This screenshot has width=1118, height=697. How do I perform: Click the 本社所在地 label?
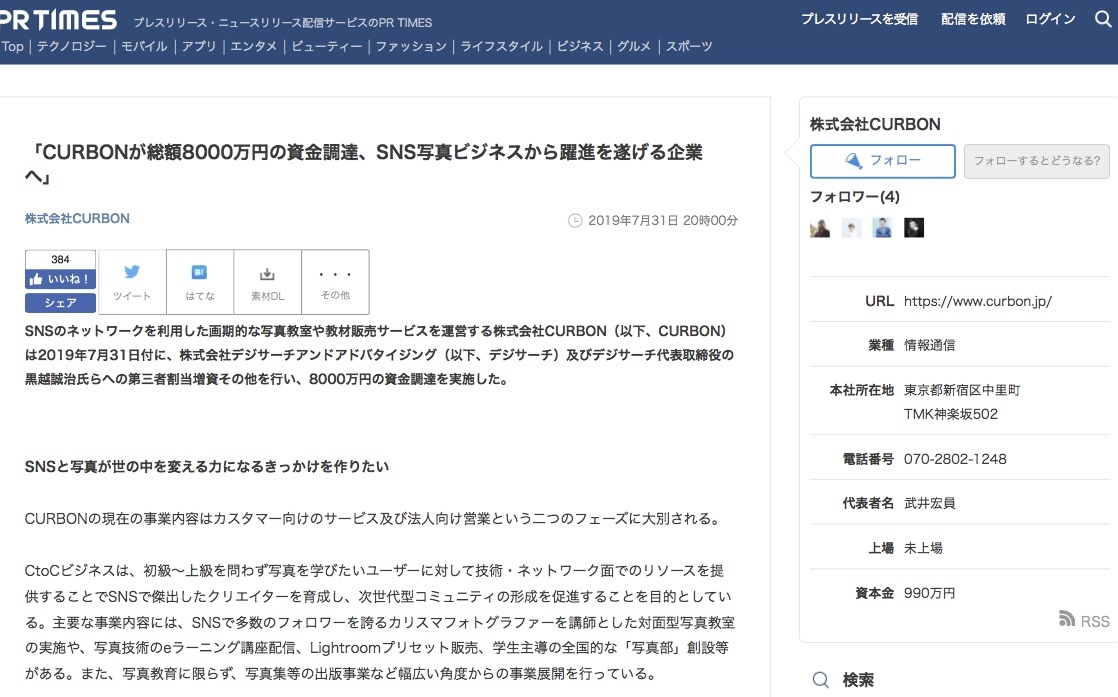pyautogui.click(x=861, y=391)
